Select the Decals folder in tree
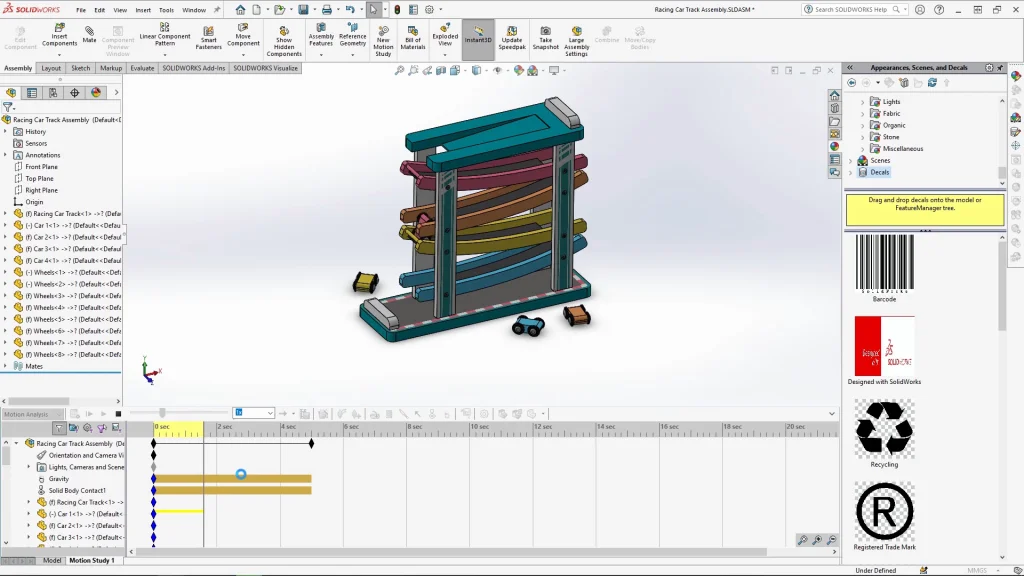This screenshot has height=576, width=1024. click(879, 172)
